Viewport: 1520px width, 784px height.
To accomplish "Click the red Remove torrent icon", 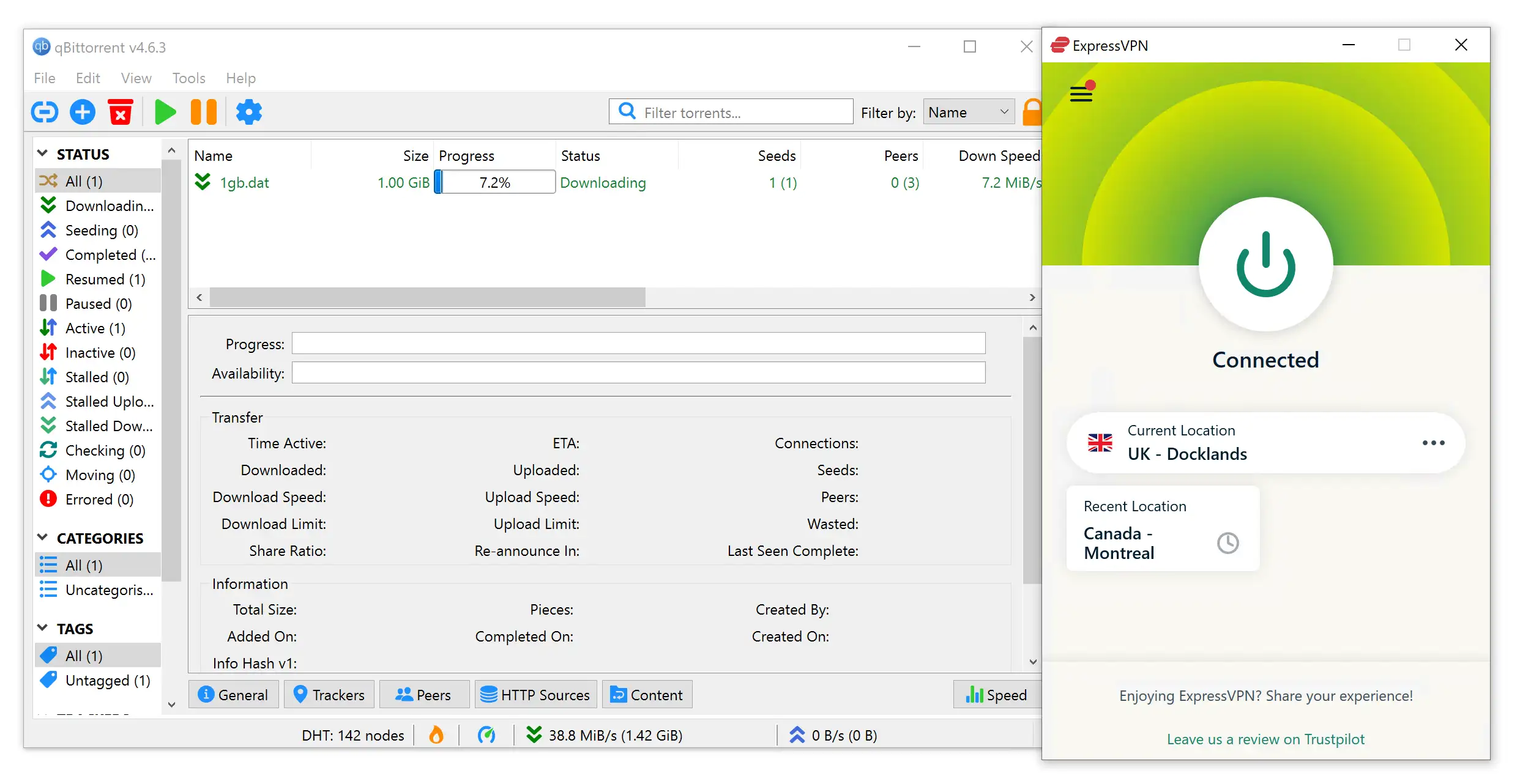I will point(121,112).
